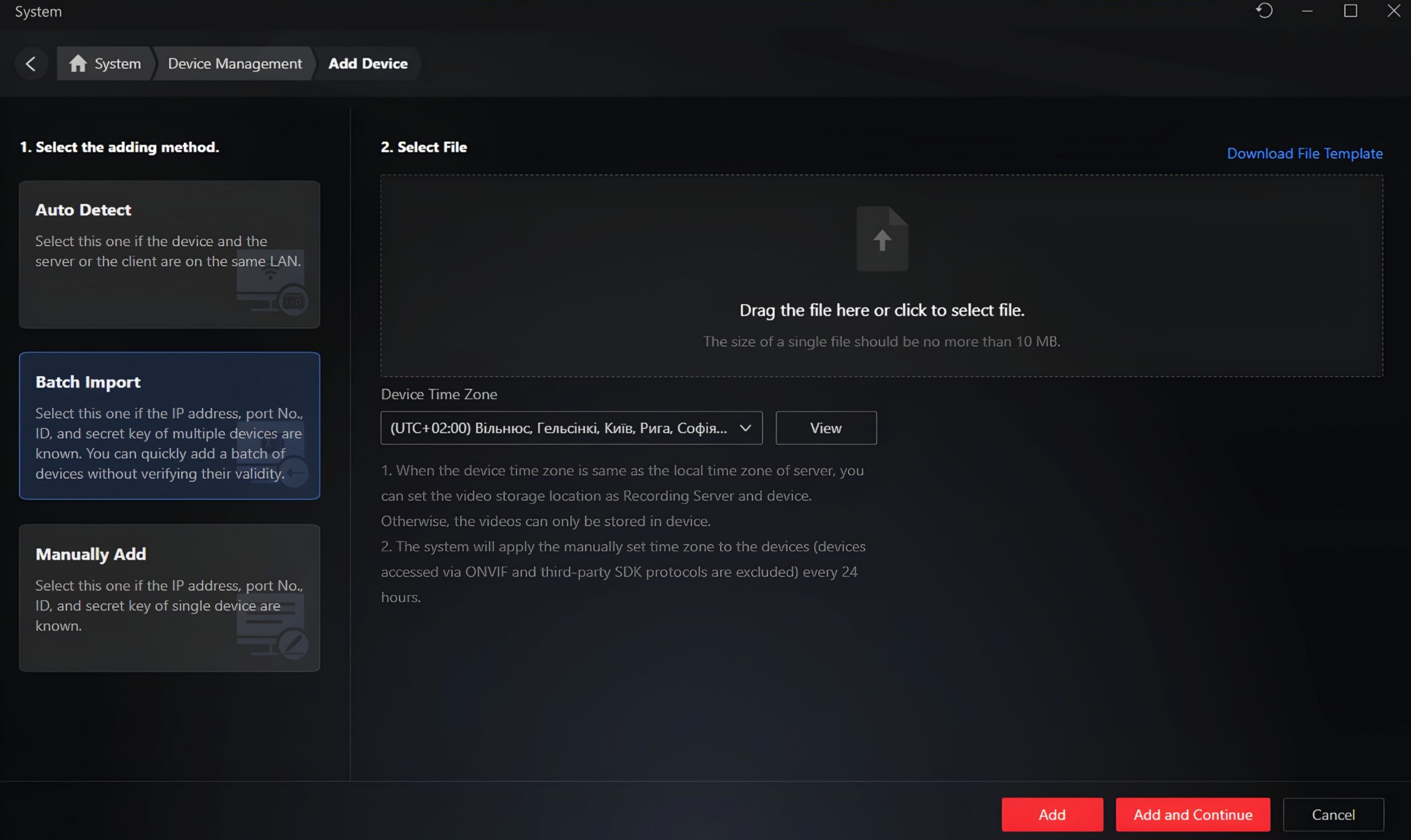This screenshot has height=840, width=1411.
Task: Click the View button next to the time zone
Action: pyautogui.click(x=826, y=428)
